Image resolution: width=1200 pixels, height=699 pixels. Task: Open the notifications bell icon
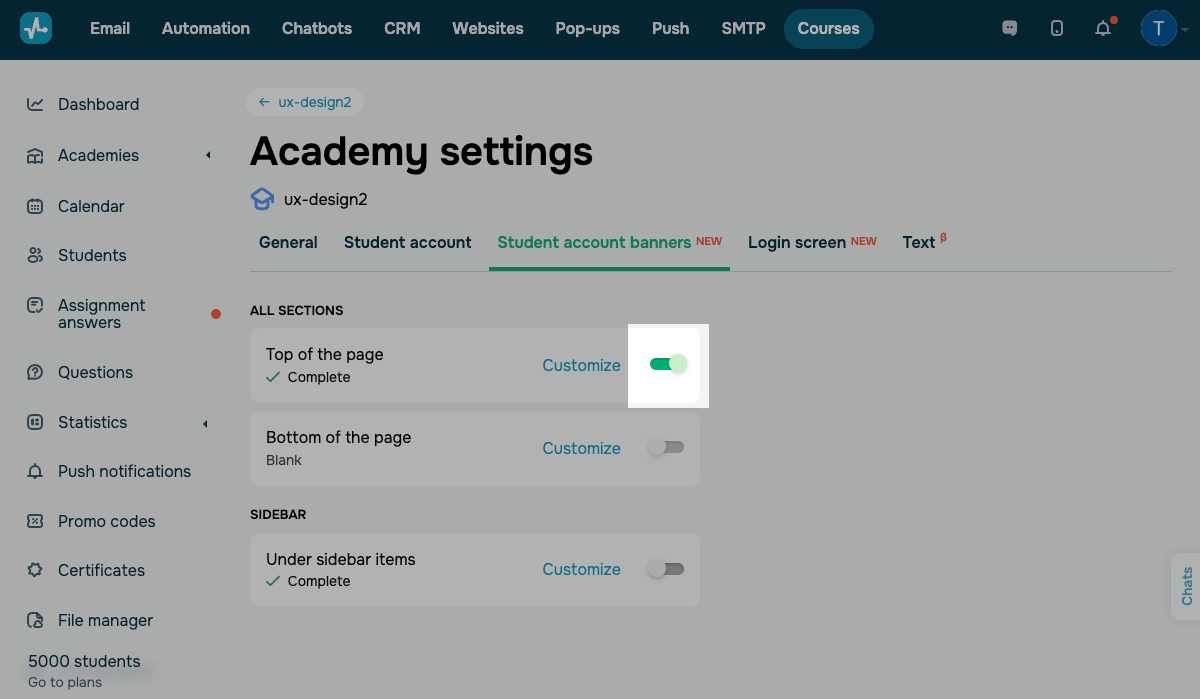pyautogui.click(x=1103, y=28)
